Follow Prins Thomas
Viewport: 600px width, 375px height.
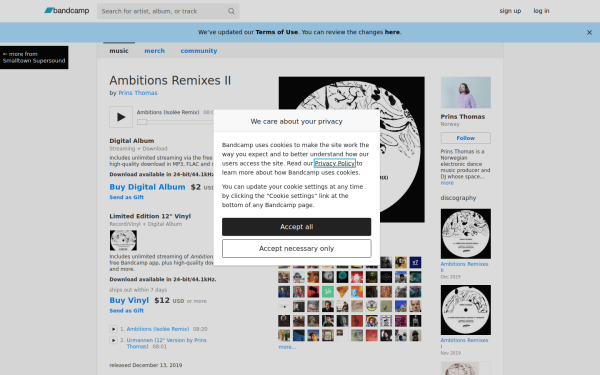[x=466, y=138]
